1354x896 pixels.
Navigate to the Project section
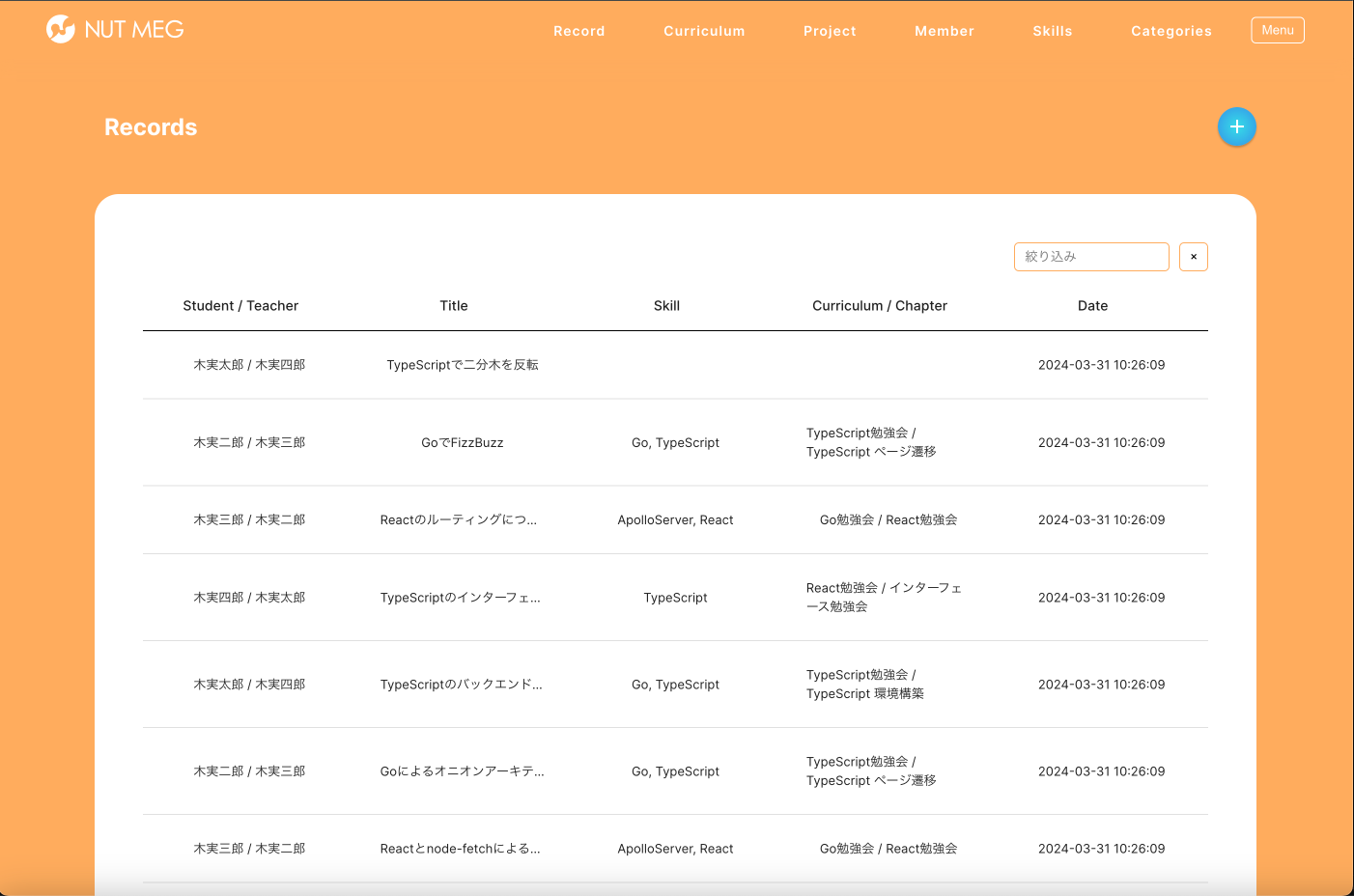[830, 31]
